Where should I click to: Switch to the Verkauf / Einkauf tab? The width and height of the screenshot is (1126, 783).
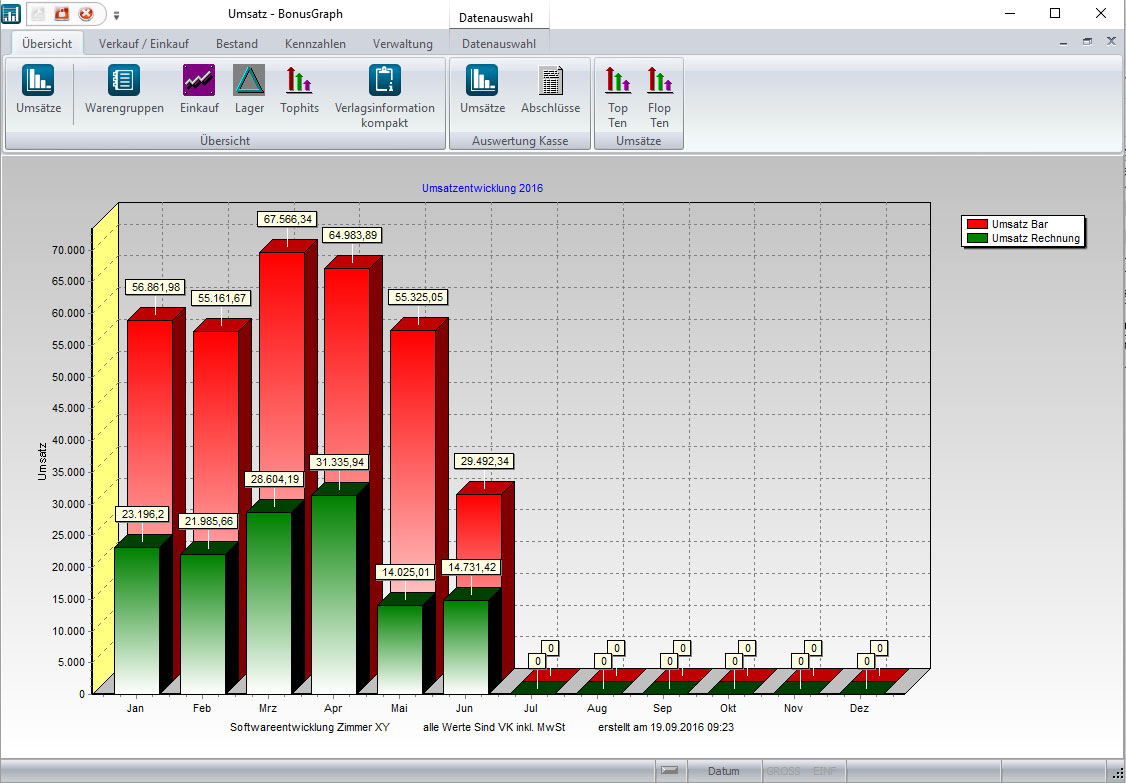pos(144,44)
